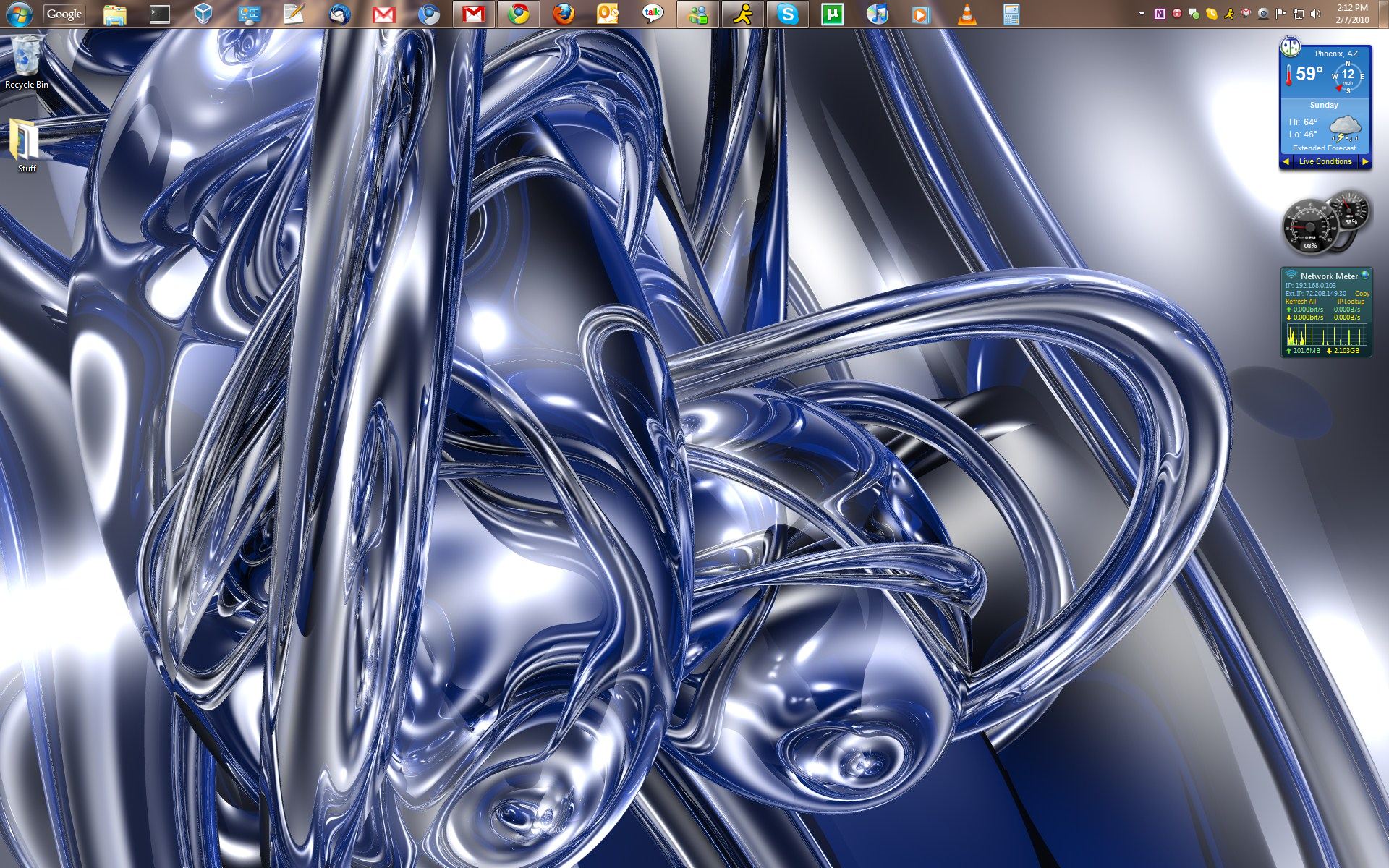This screenshot has height=868, width=1389.
Task: Open uTorrent from the taskbar
Action: pyautogui.click(x=833, y=14)
